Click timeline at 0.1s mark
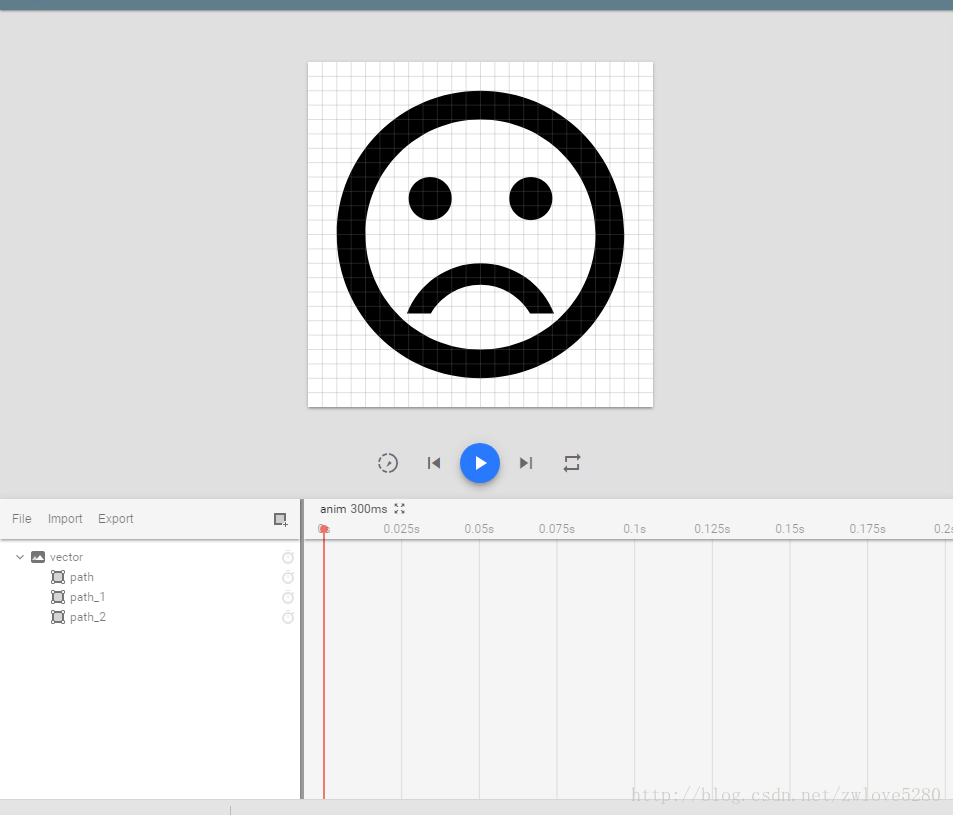Screen dimensions: 953x815 click(x=635, y=529)
